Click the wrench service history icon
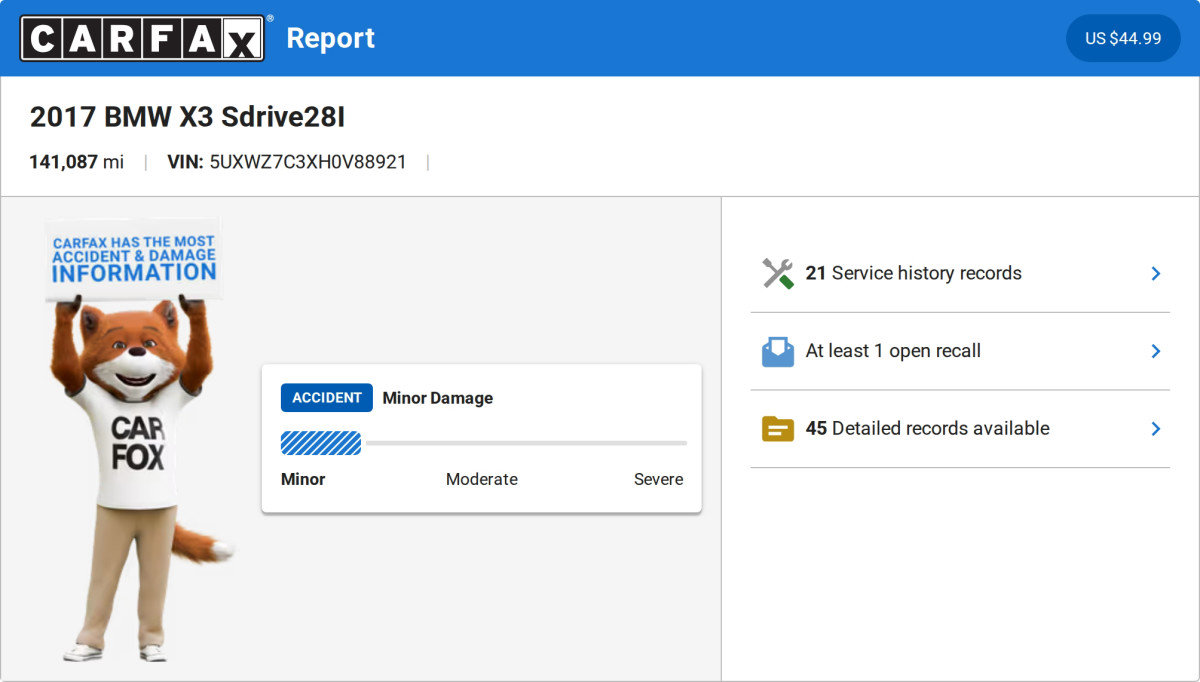Screen dimensions: 1200x682 click(x=777, y=273)
